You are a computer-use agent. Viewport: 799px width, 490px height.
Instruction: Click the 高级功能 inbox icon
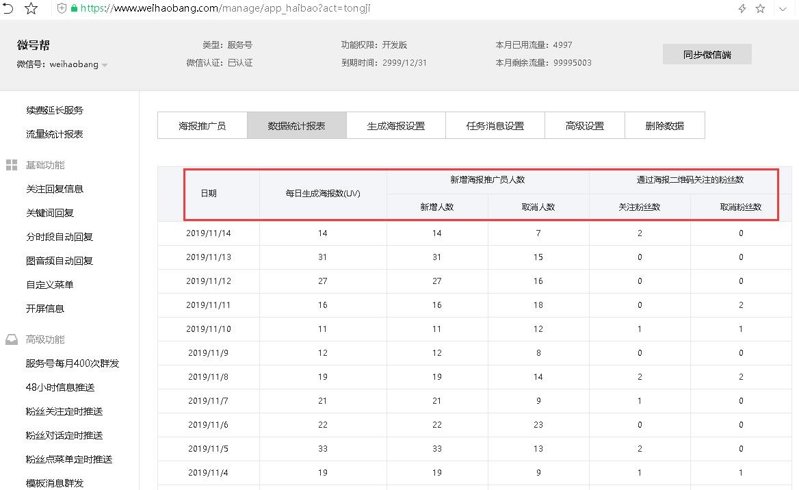tap(12, 339)
